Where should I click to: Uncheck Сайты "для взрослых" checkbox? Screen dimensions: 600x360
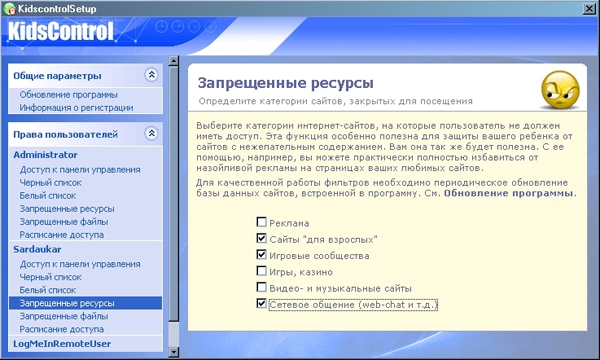(261, 238)
